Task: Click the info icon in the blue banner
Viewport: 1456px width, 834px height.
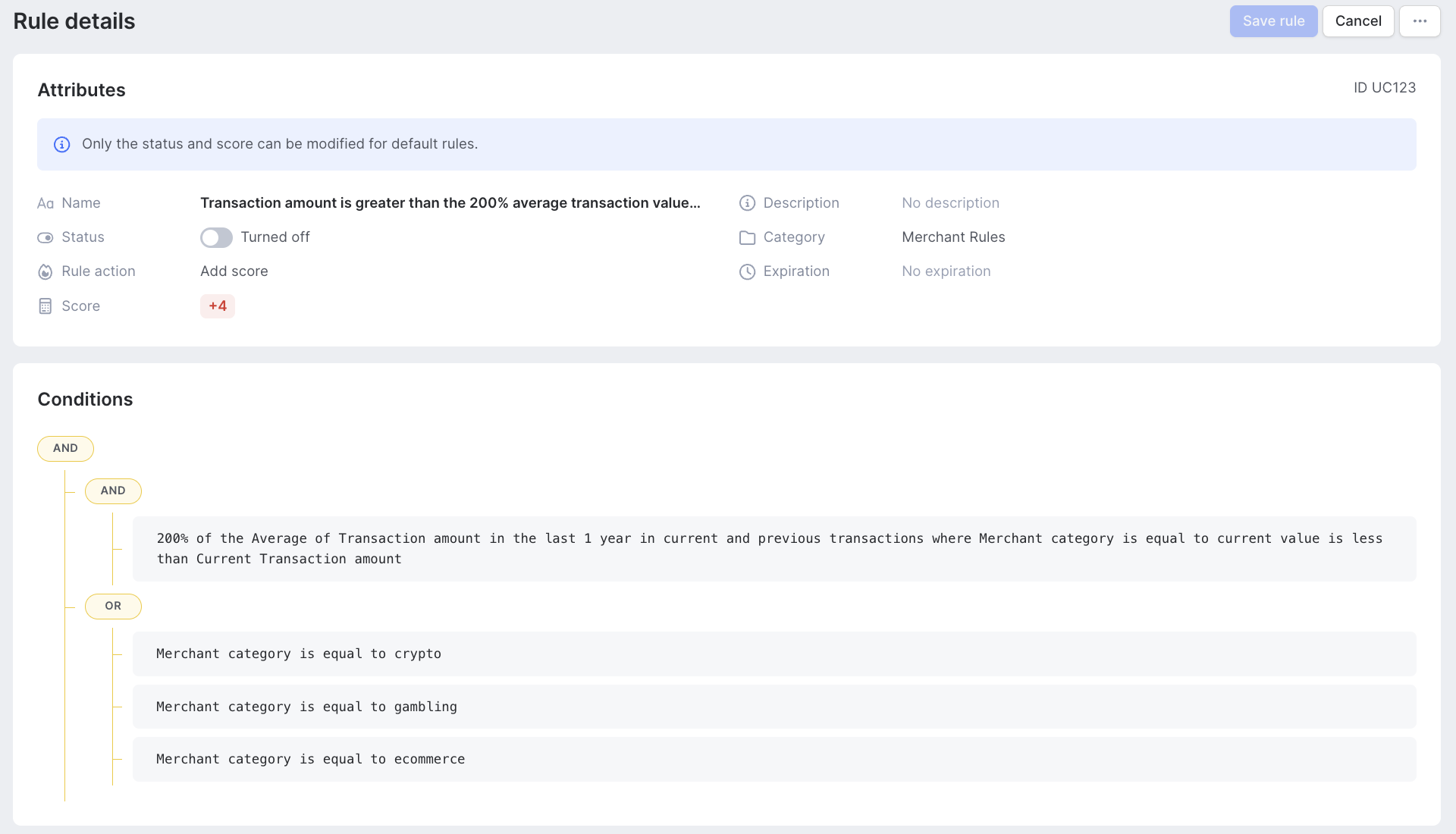Action: point(61,144)
